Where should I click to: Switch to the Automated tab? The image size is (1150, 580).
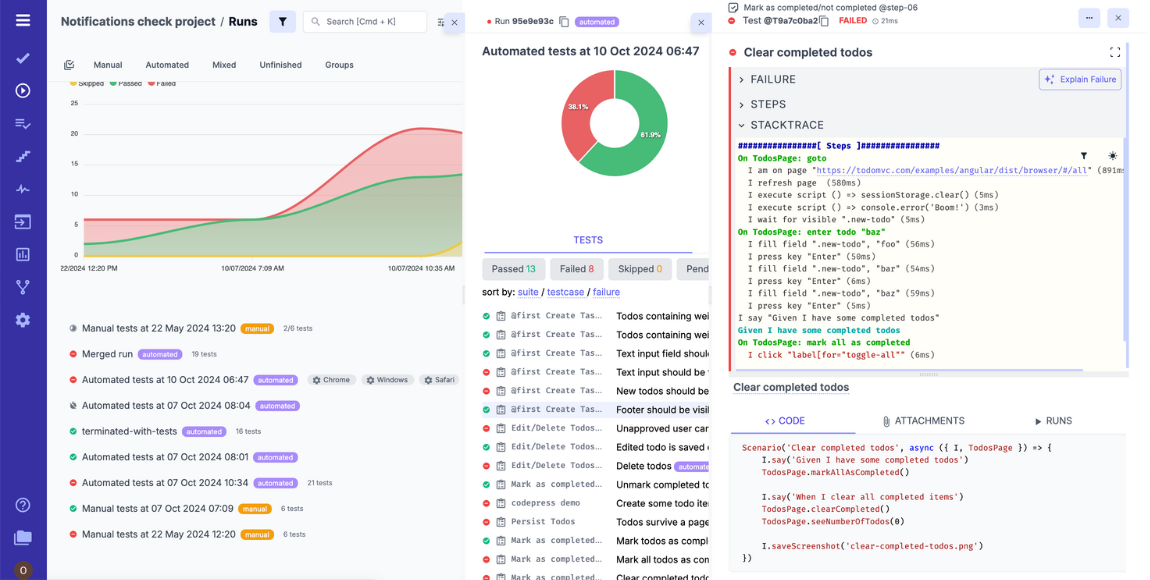tap(166, 64)
